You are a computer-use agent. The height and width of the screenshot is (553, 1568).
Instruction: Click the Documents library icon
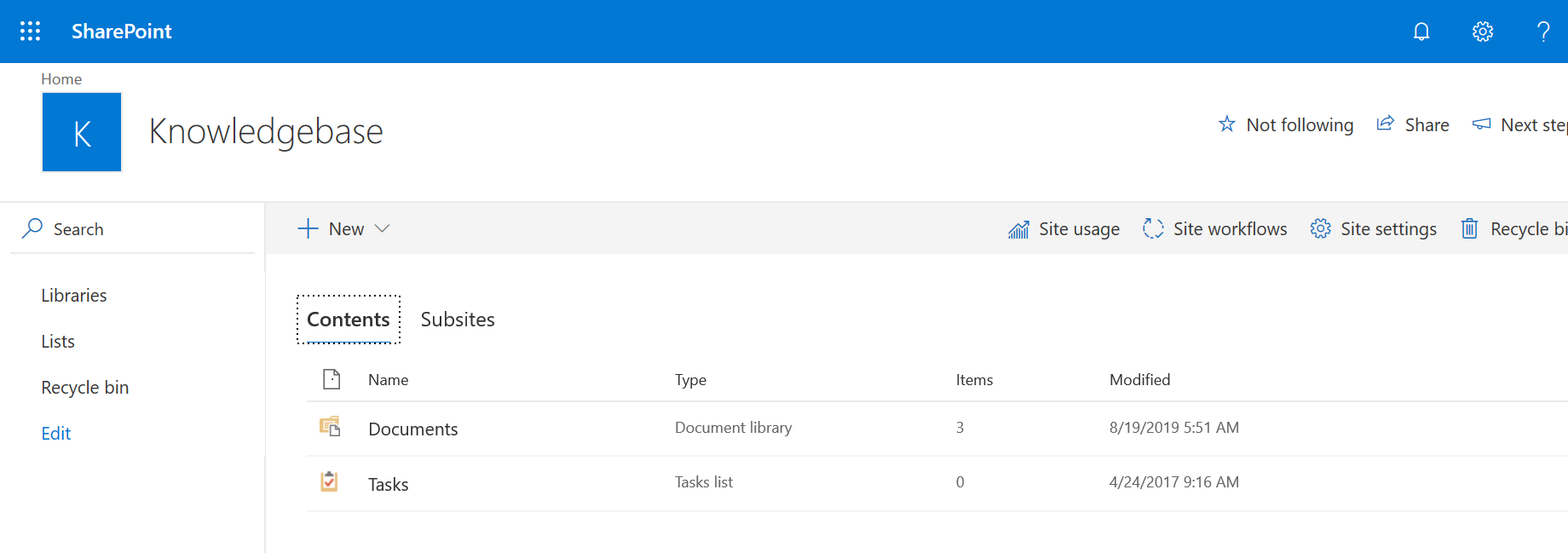pyautogui.click(x=331, y=427)
